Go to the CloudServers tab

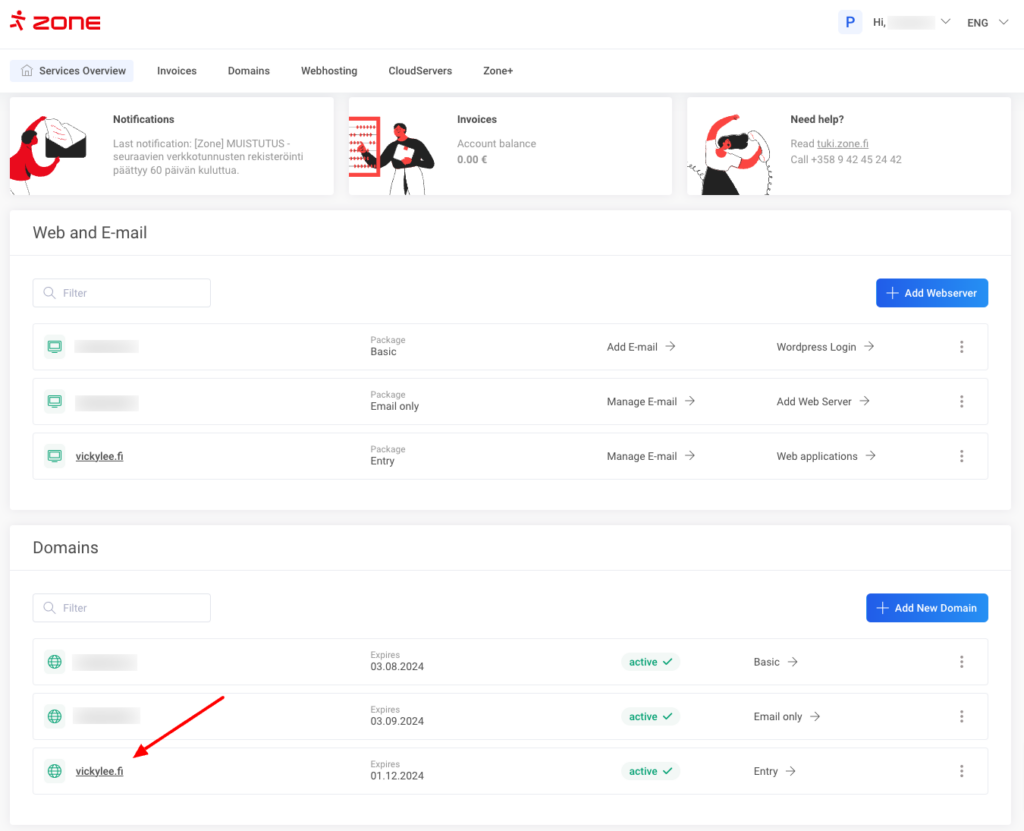tap(420, 71)
